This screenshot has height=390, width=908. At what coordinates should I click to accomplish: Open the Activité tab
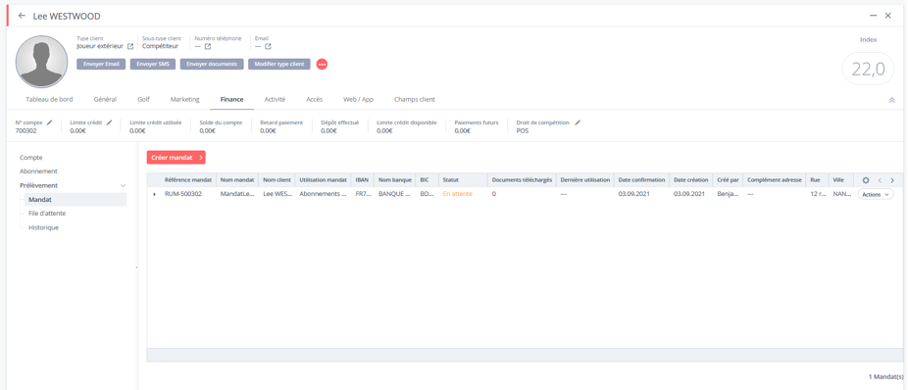(x=274, y=100)
